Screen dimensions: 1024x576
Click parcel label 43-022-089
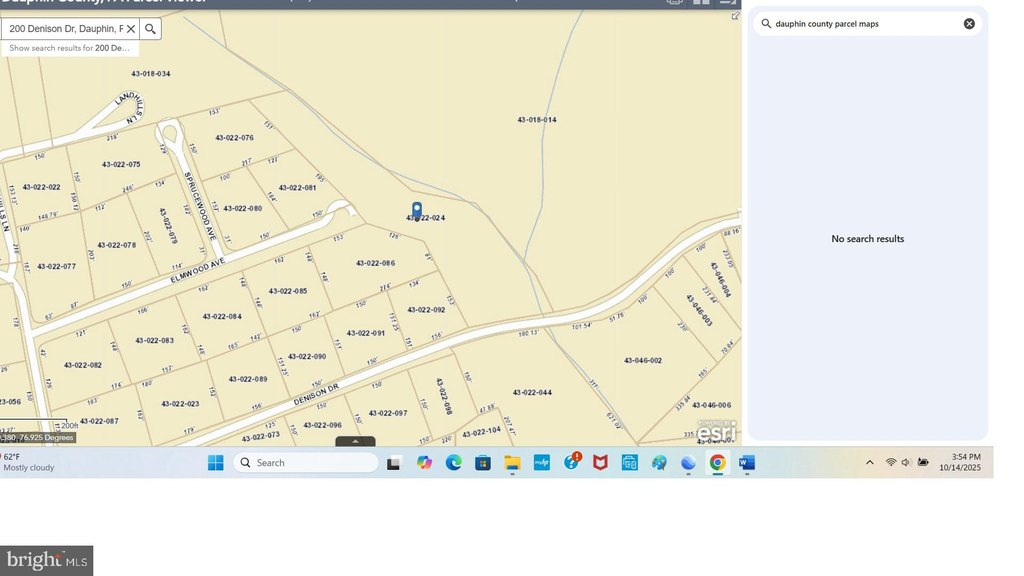(248, 379)
